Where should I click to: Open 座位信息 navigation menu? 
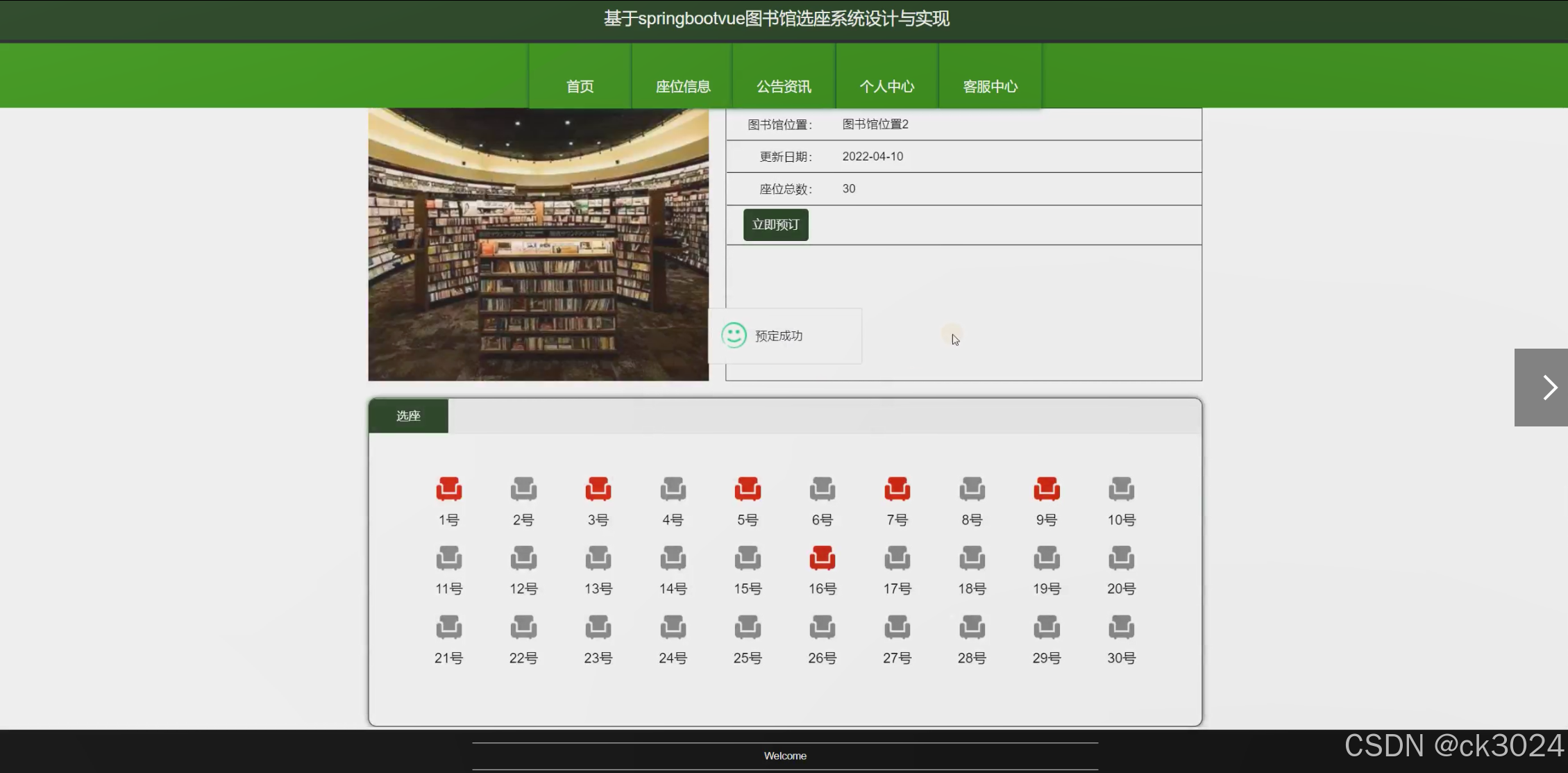tap(682, 86)
